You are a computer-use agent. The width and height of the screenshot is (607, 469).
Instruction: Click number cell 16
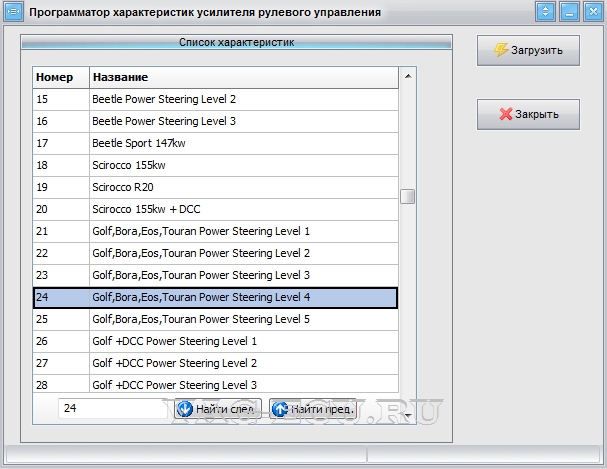(61, 122)
